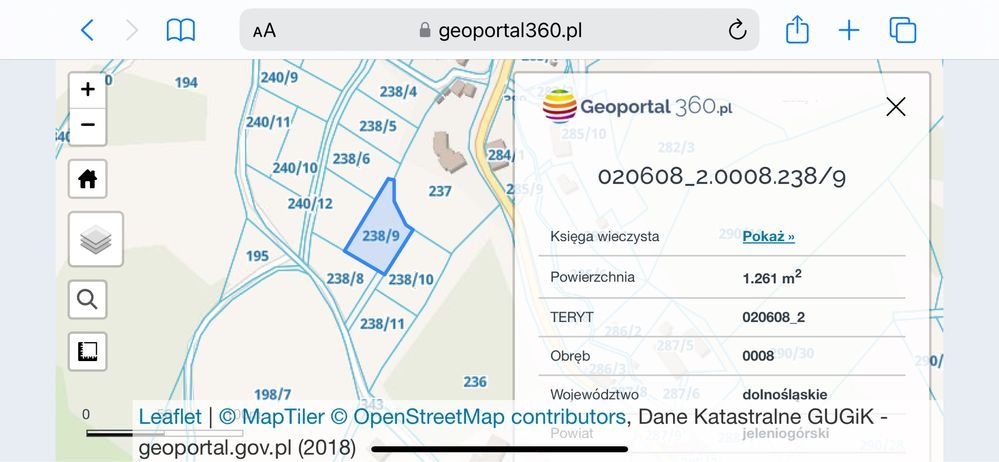999x462 pixels.
Task: Select parcel 238/4 on map
Action: (x=398, y=92)
